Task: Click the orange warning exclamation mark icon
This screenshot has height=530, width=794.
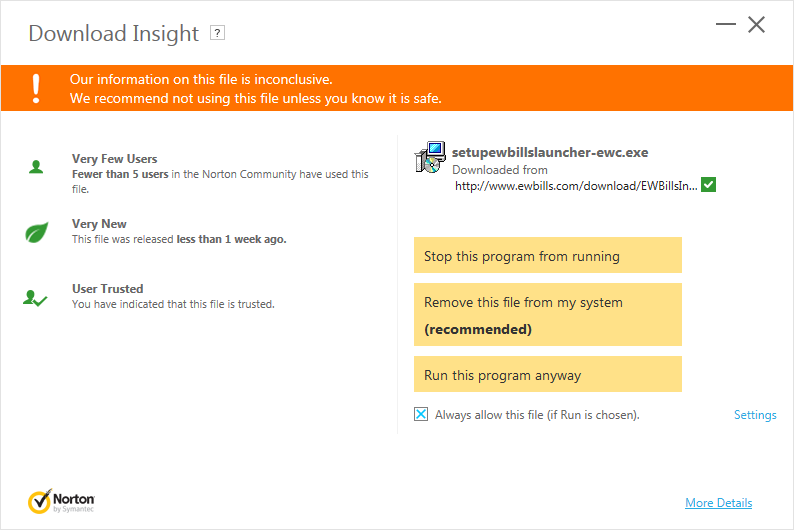Action: pyautogui.click(x=36, y=89)
